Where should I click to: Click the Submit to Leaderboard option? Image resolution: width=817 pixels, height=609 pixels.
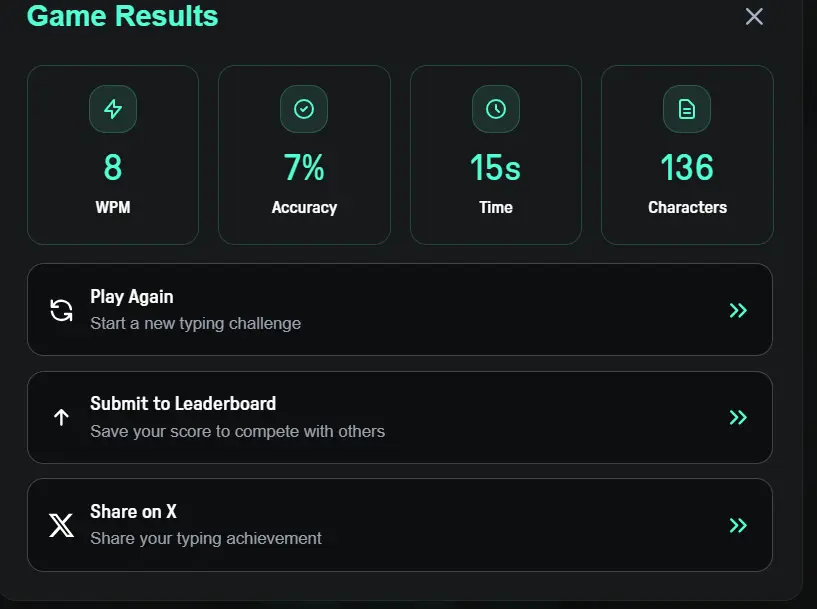[x=400, y=417]
